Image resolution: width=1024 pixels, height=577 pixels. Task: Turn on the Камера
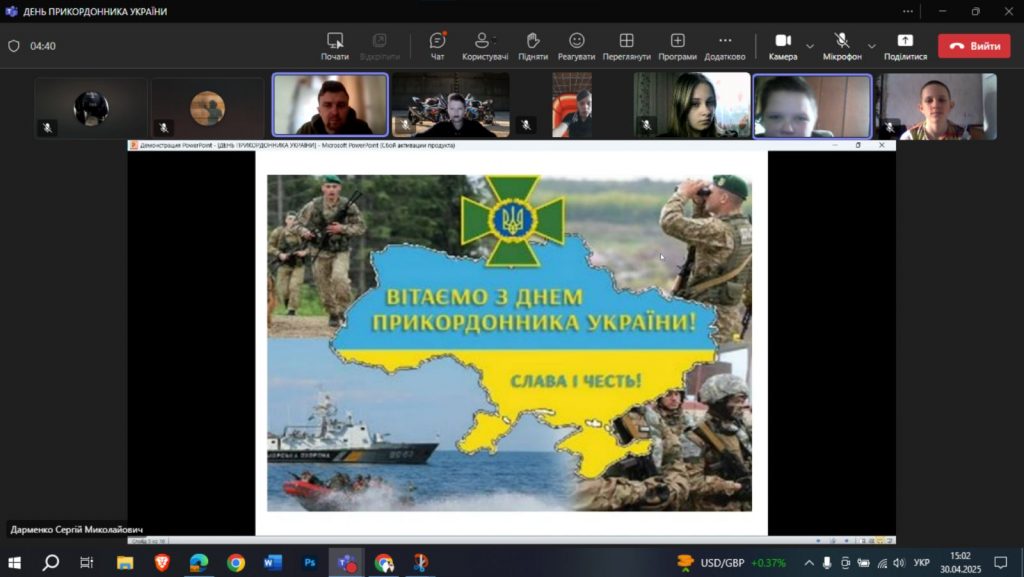[783, 46]
